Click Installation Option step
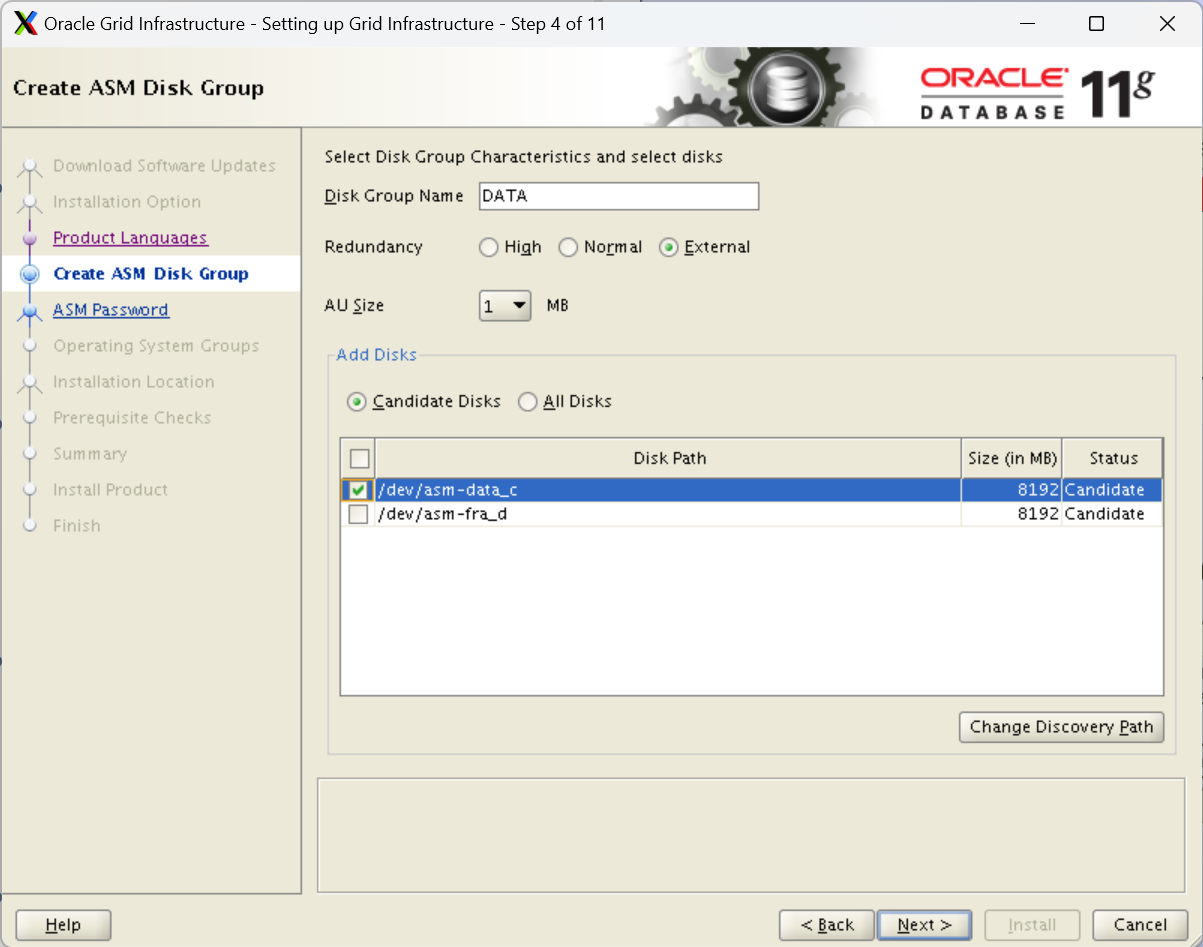 tap(127, 202)
